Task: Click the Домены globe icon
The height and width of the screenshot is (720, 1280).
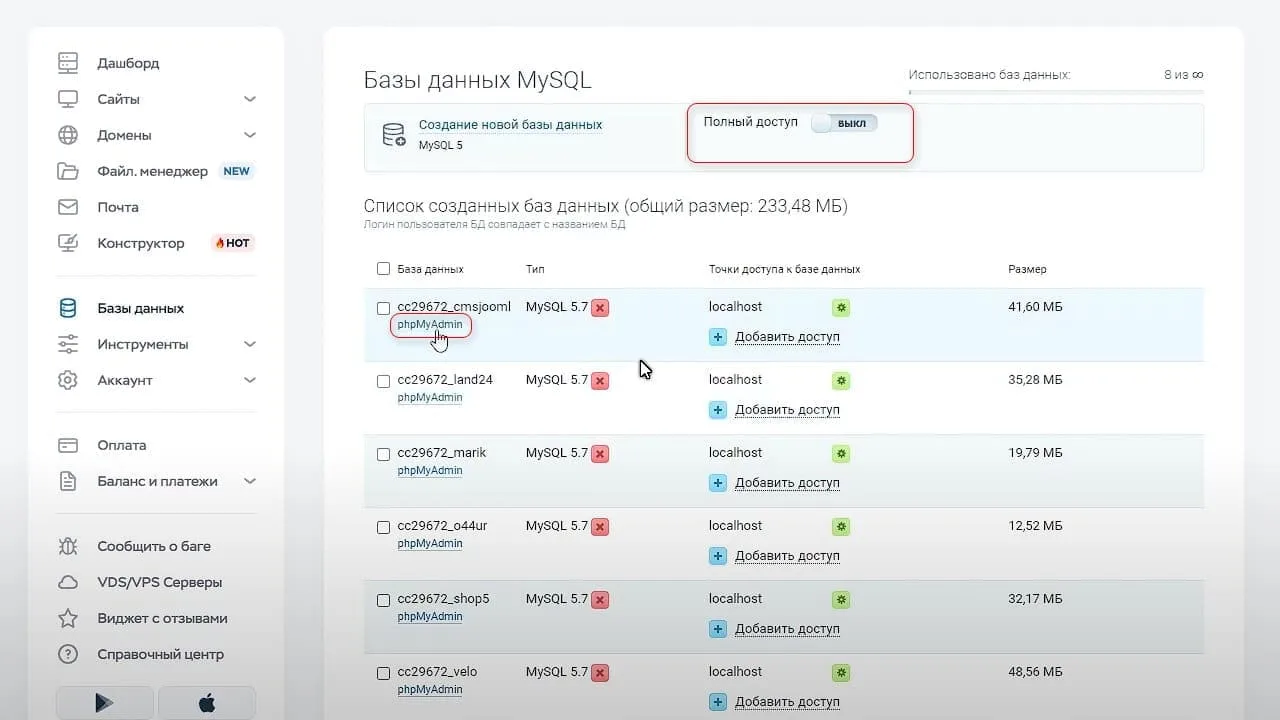Action: [68, 135]
